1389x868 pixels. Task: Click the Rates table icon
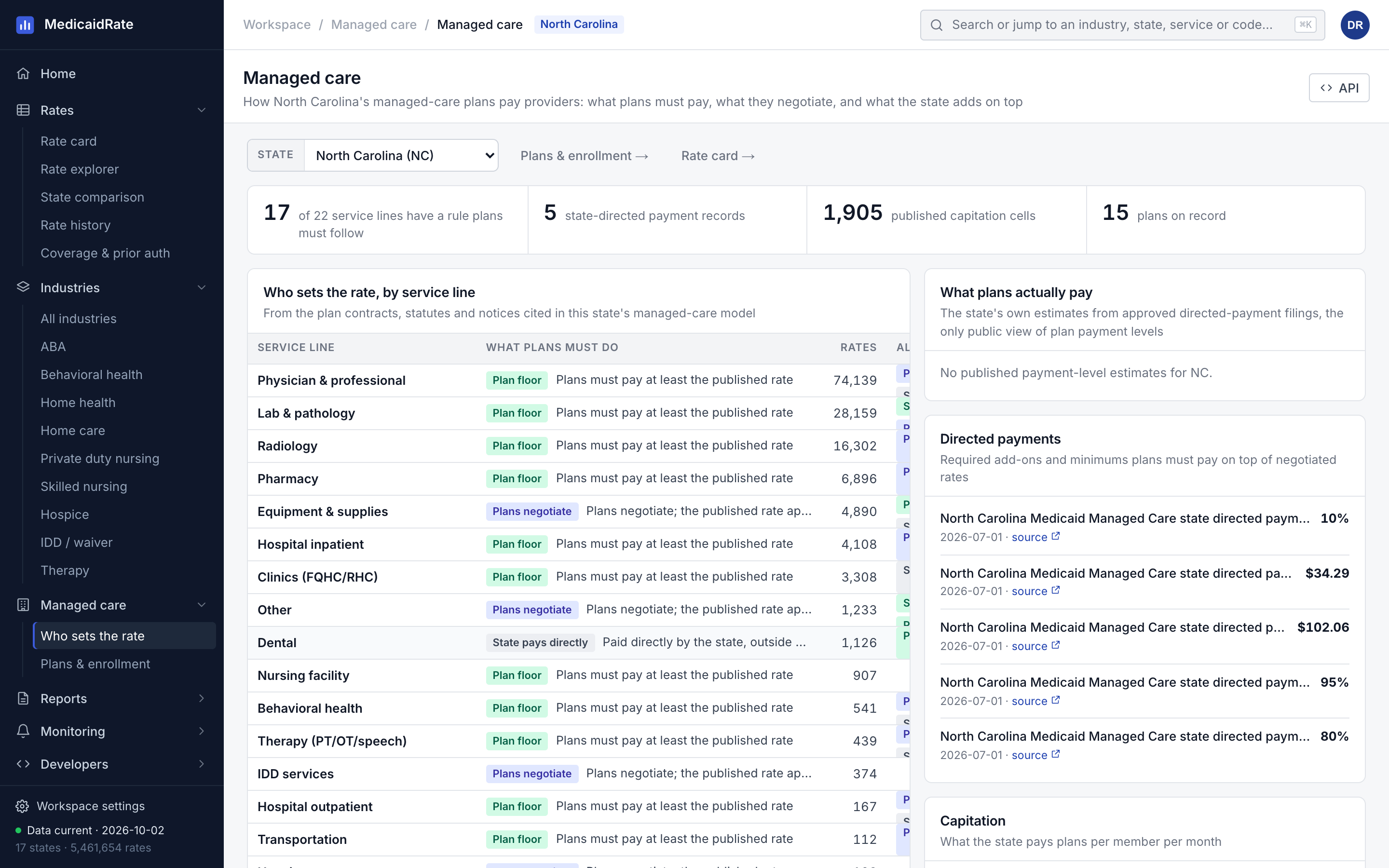(23, 110)
